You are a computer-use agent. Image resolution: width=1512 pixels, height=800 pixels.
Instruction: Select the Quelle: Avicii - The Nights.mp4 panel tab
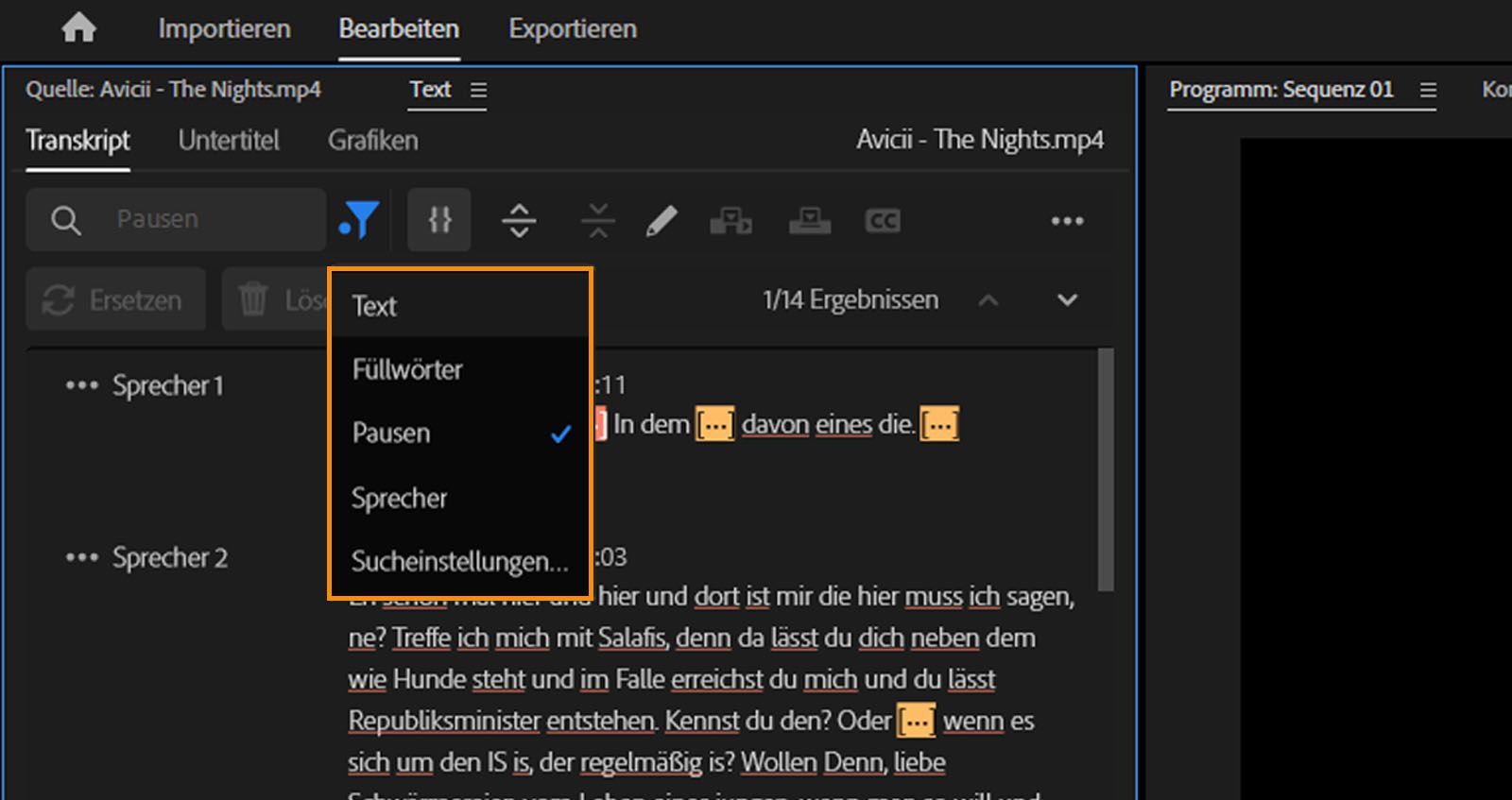tap(173, 90)
